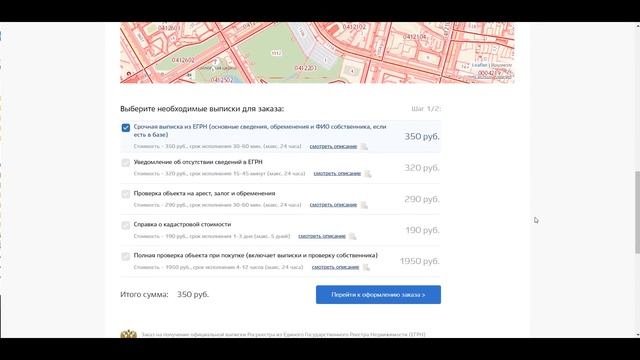Open description link for Срочная выписка из ЕГРН
The image size is (640, 360).
point(333,146)
